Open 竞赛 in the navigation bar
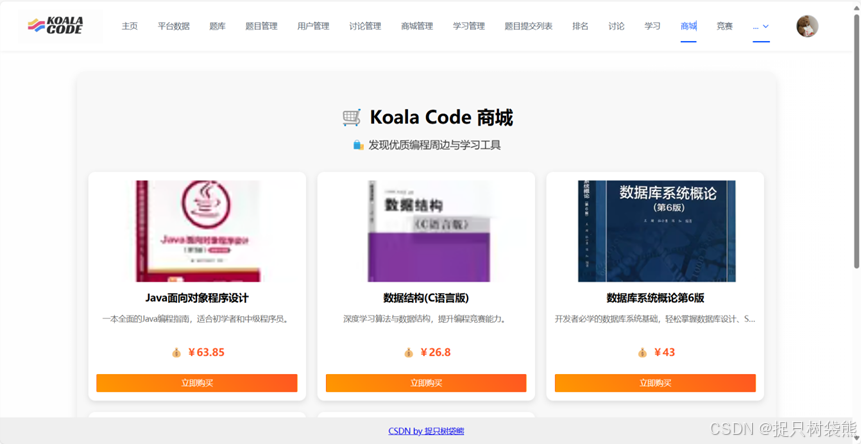The height and width of the screenshot is (444, 861). pos(725,26)
